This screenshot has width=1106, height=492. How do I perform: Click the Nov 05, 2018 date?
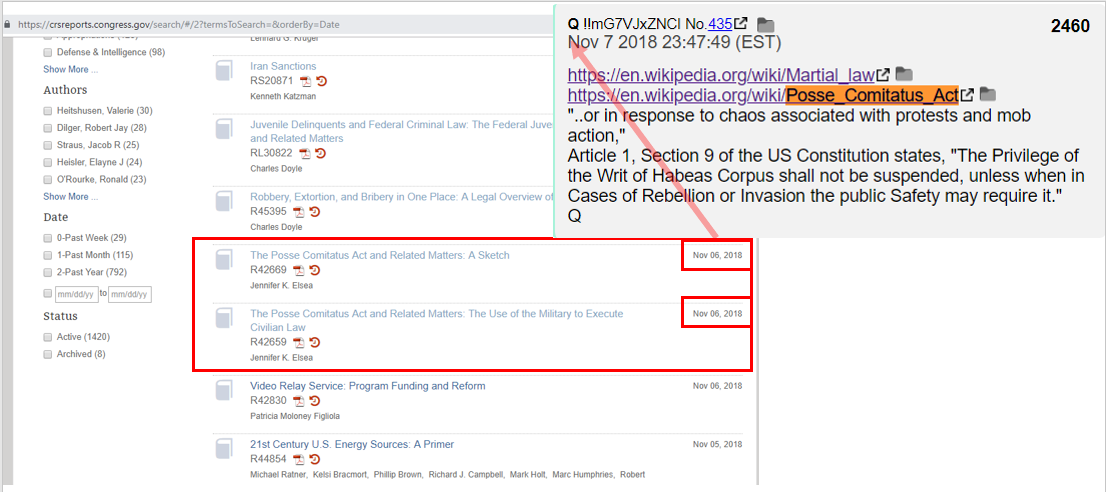click(717, 444)
